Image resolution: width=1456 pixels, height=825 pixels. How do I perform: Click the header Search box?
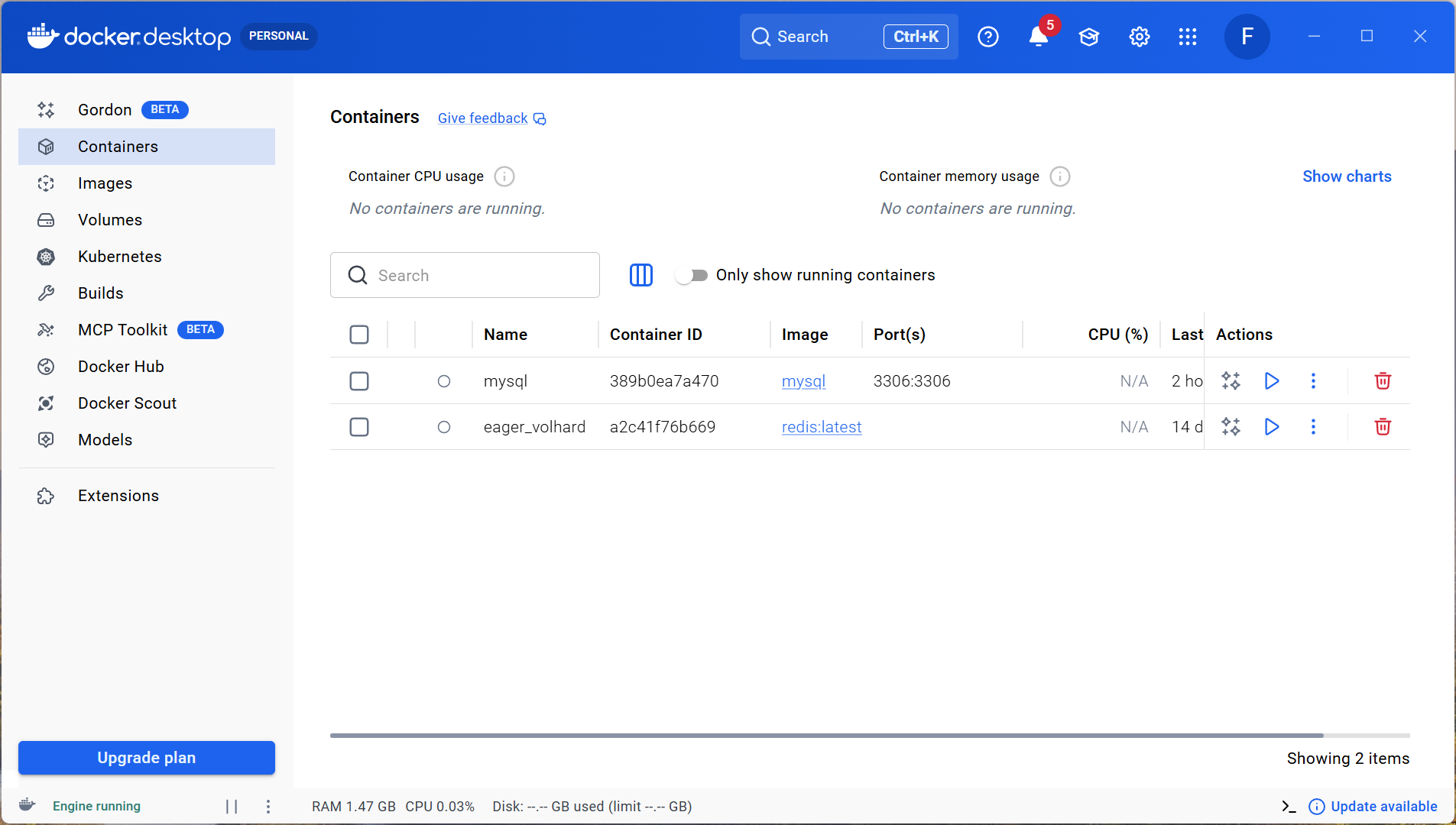pyautogui.click(x=848, y=37)
